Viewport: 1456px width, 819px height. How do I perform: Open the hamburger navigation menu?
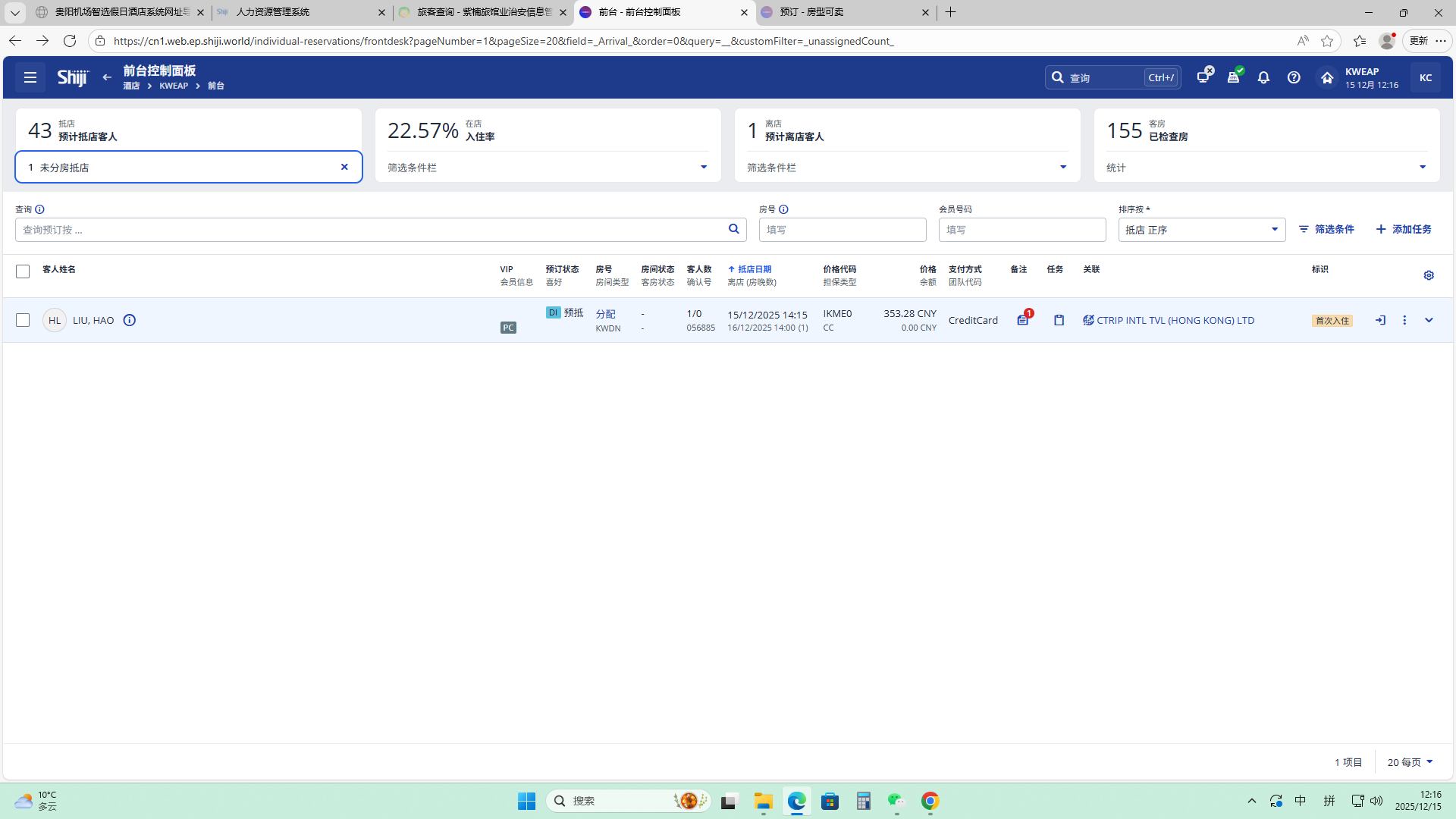point(30,77)
